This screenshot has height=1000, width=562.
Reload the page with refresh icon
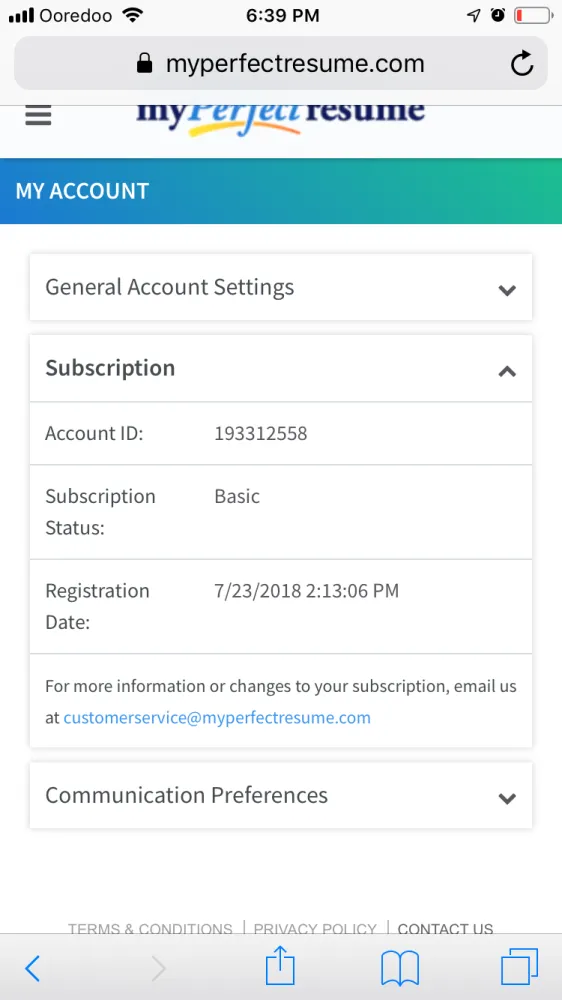click(522, 63)
